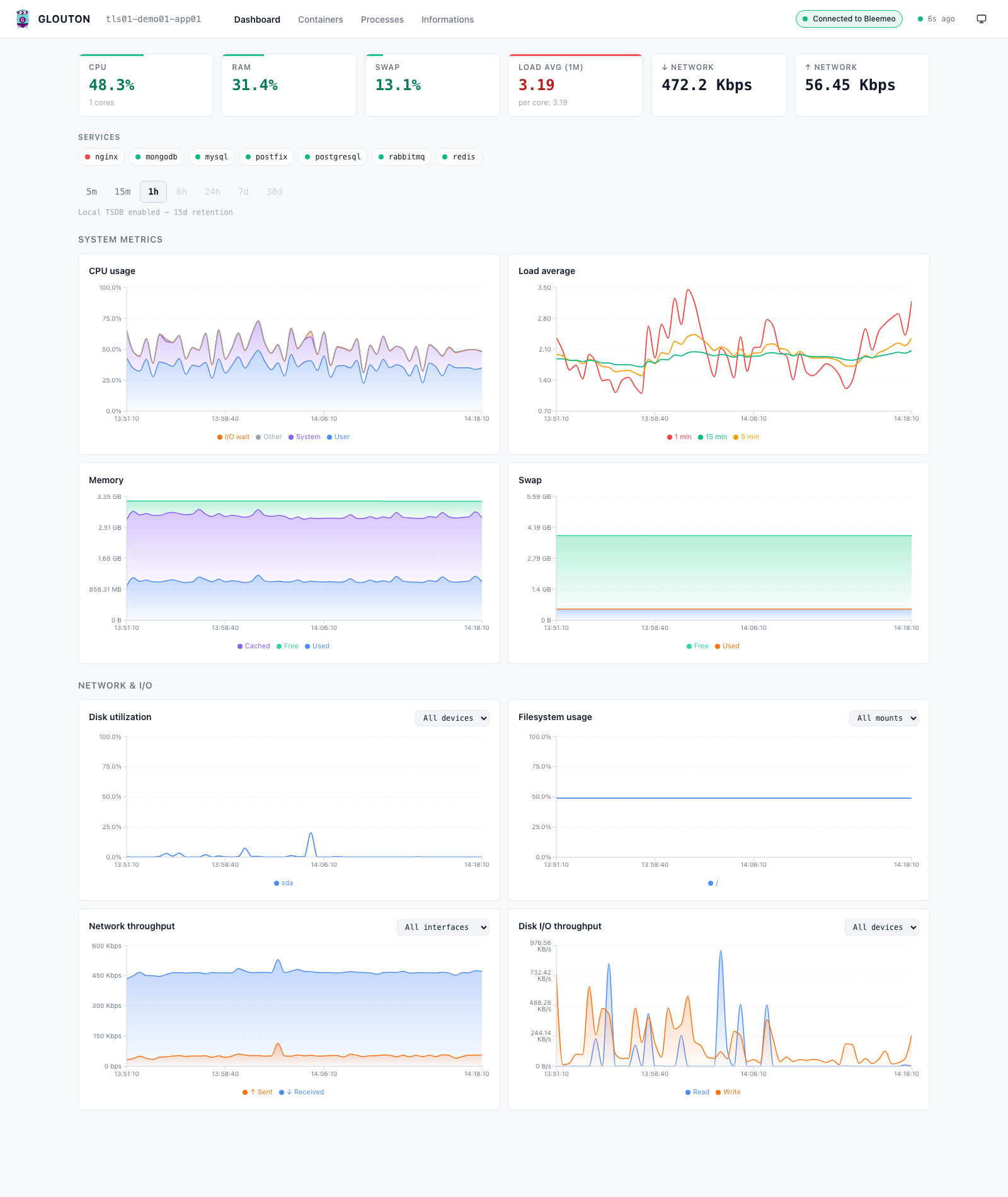
Task: Toggle the / mount legend in Filesystem usage
Action: (x=713, y=883)
